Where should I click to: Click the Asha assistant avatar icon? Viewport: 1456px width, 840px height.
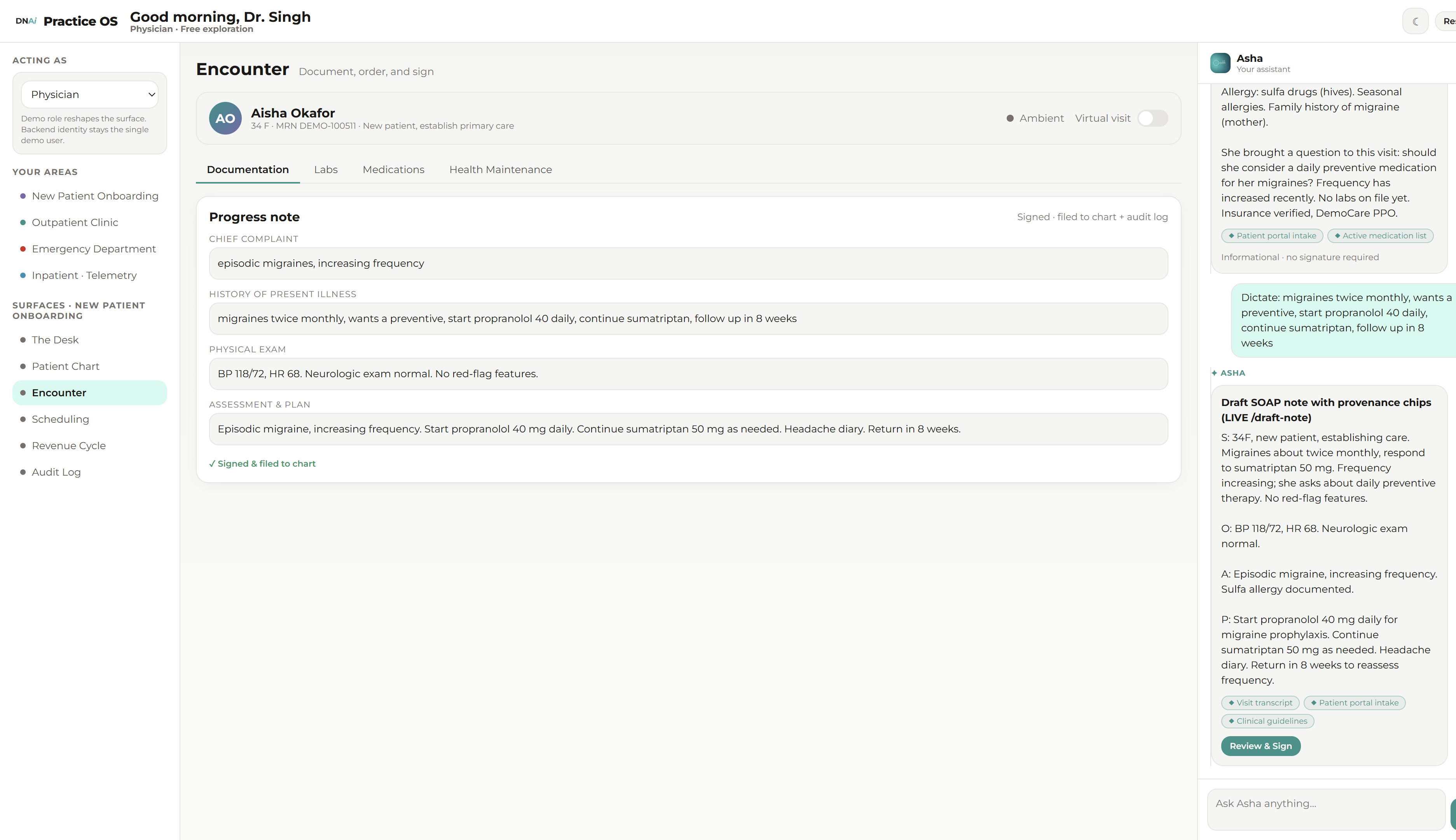[x=1220, y=63]
